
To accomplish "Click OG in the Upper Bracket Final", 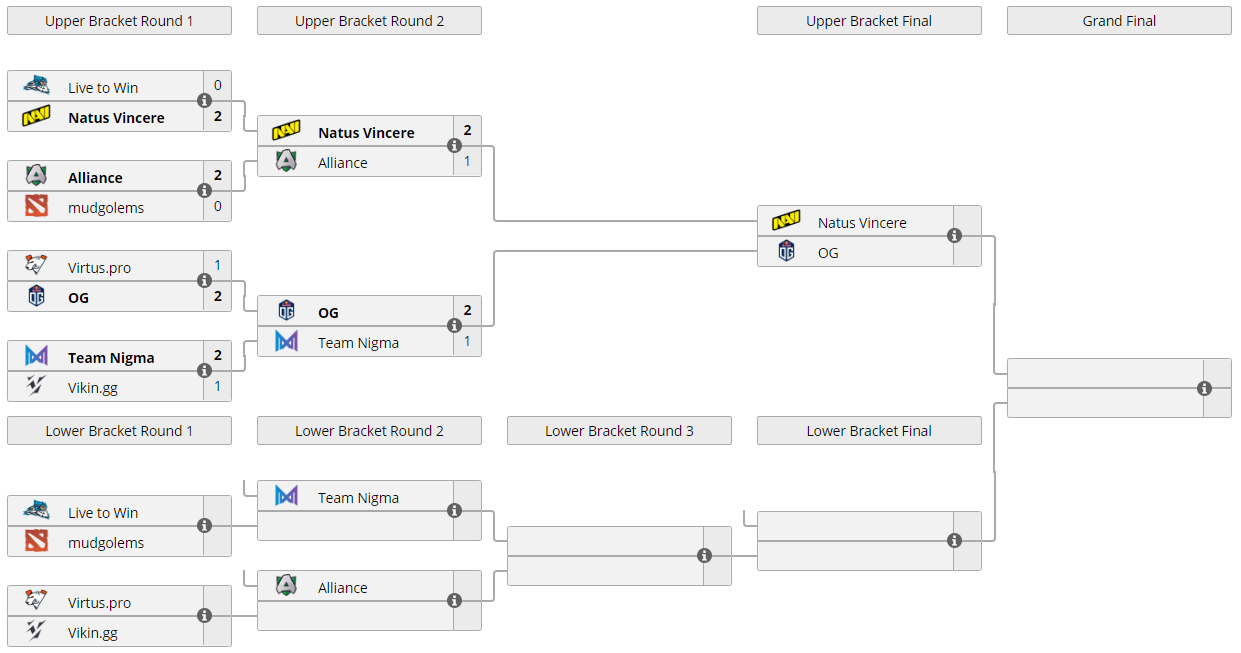I will click(x=828, y=253).
